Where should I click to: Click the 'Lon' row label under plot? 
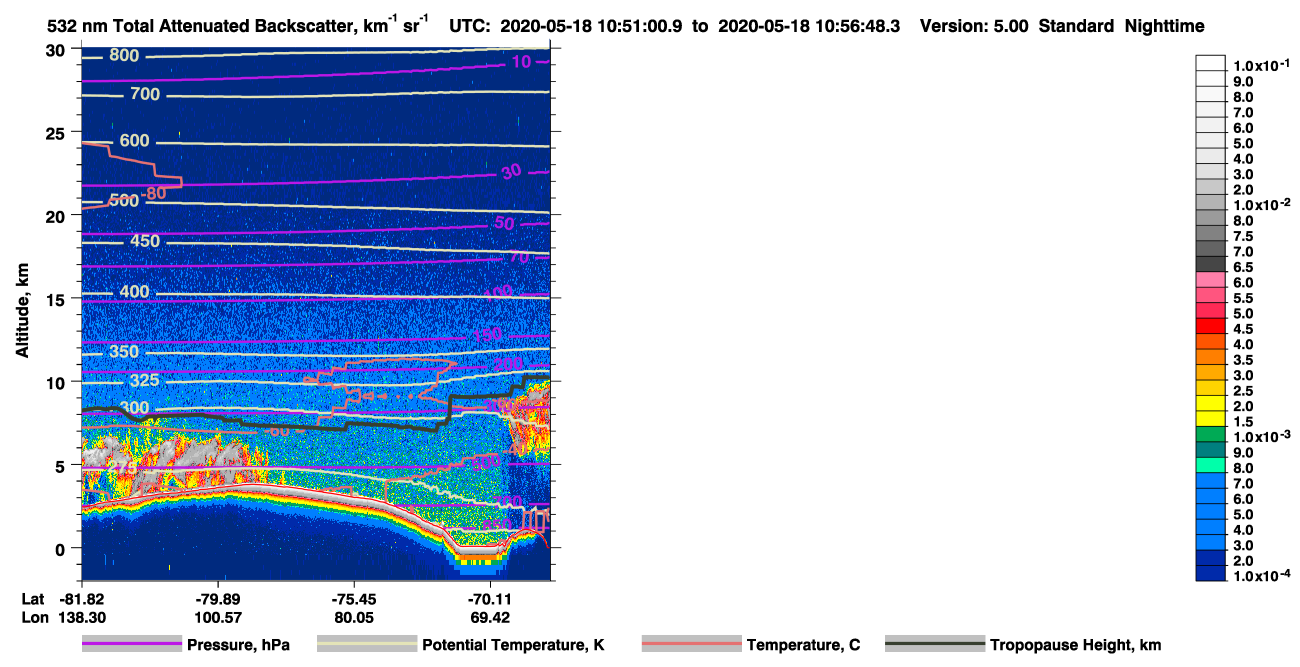(x=35, y=618)
